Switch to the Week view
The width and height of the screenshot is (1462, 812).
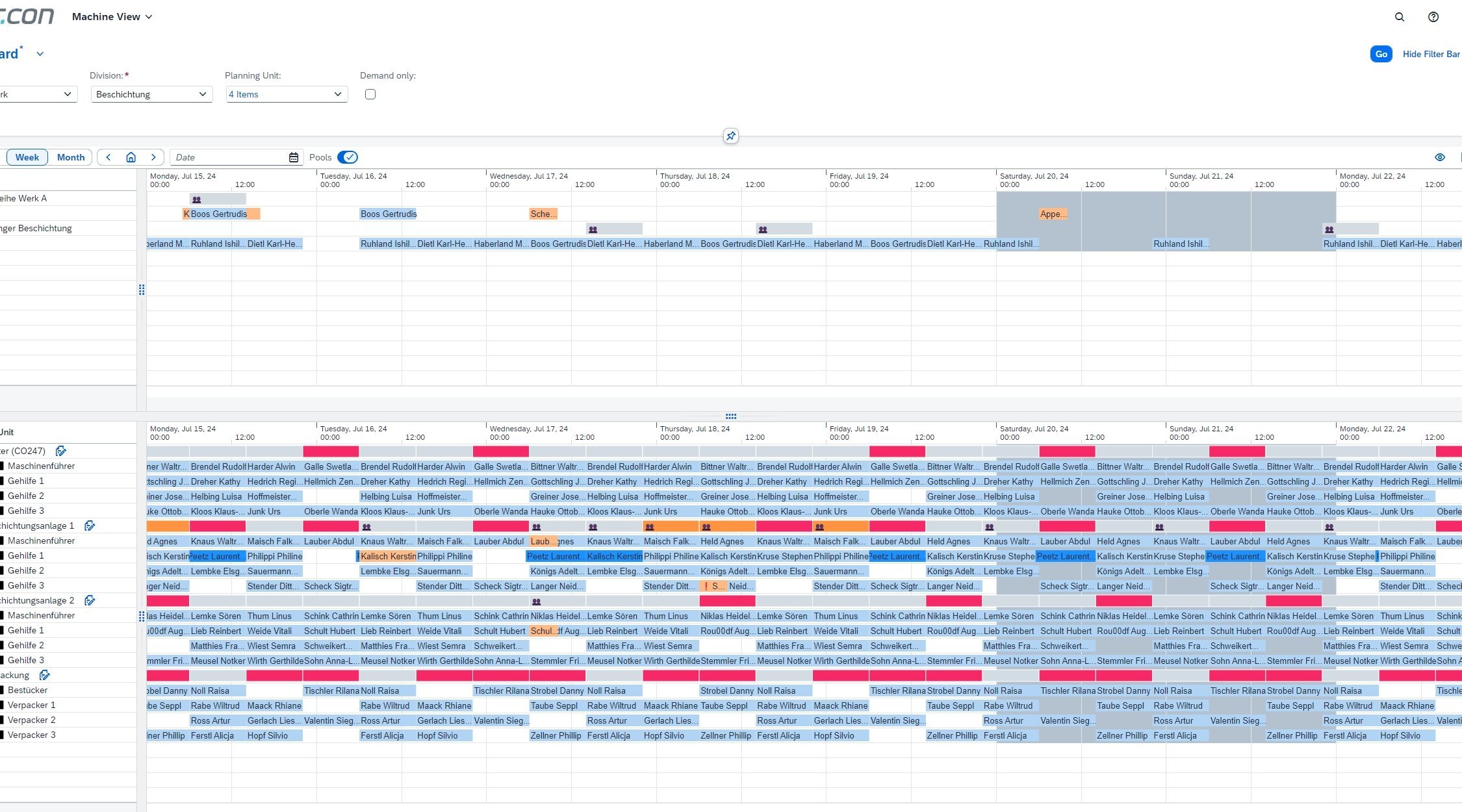click(x=27, y=157)
